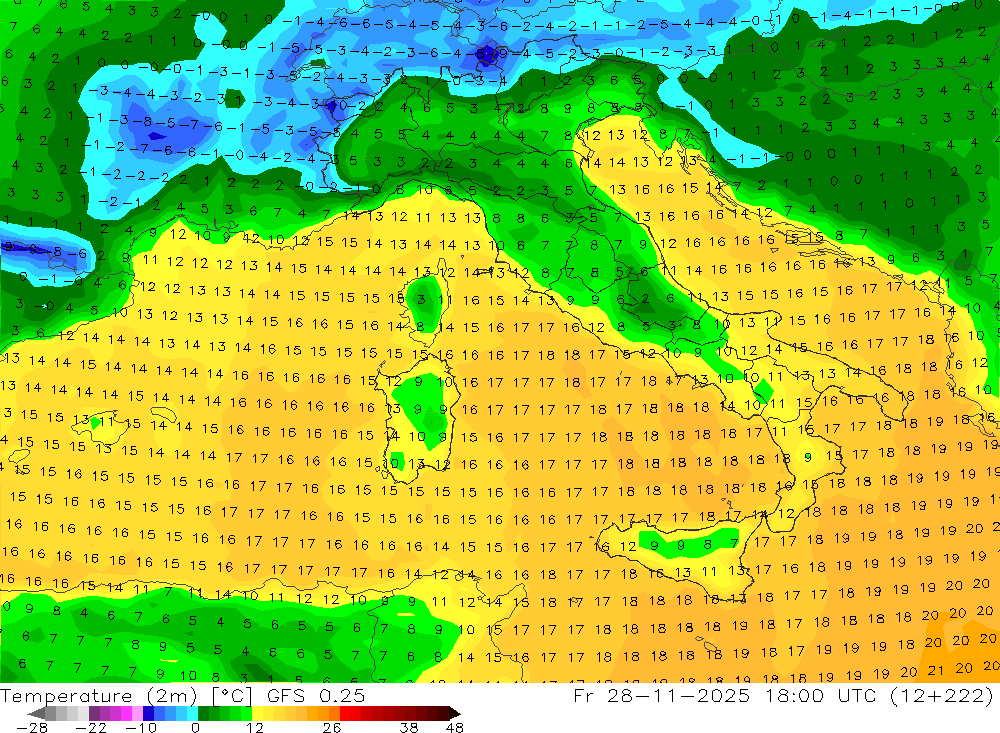Click the legend label '-10'

pos(141,727)
